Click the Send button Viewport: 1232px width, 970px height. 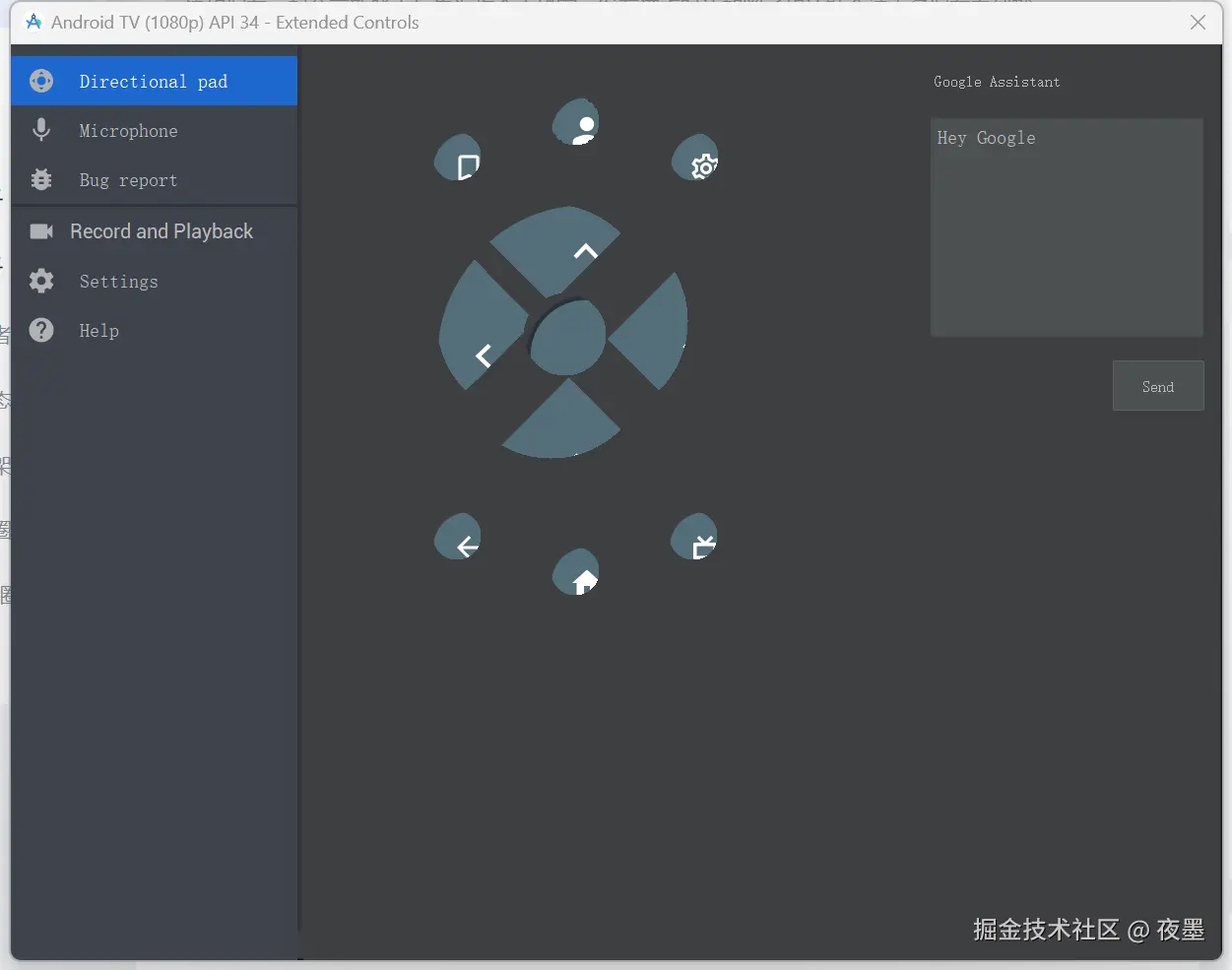(1157, 386)
